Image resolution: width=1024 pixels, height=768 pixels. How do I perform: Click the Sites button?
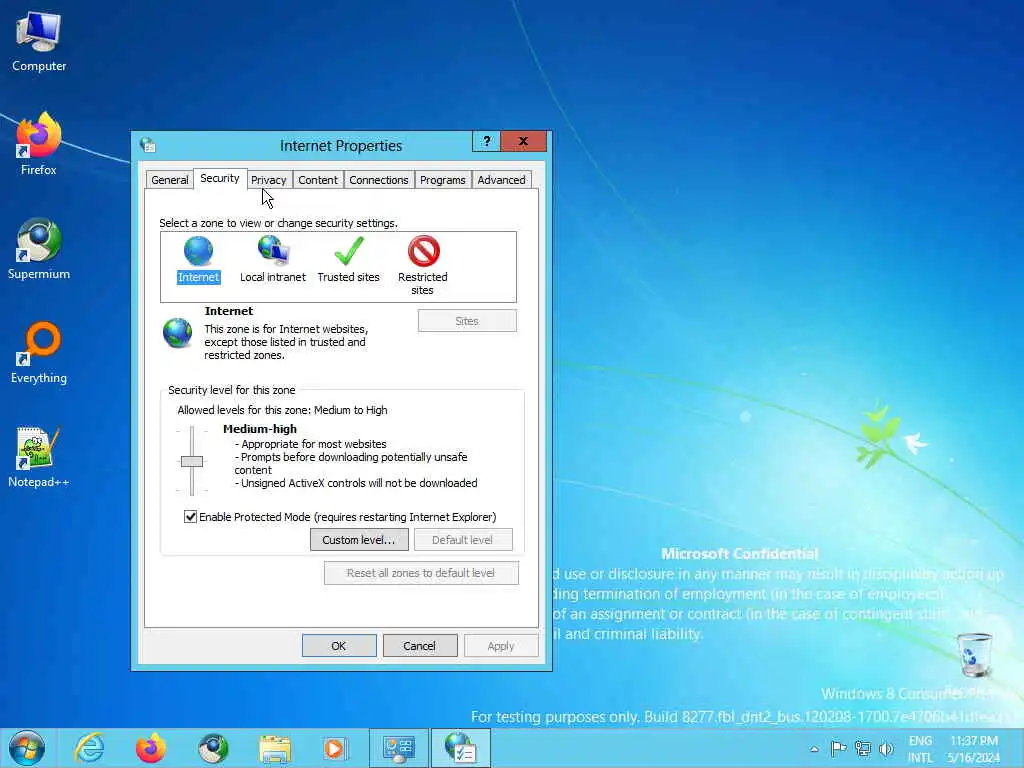(x=467, y=321)
